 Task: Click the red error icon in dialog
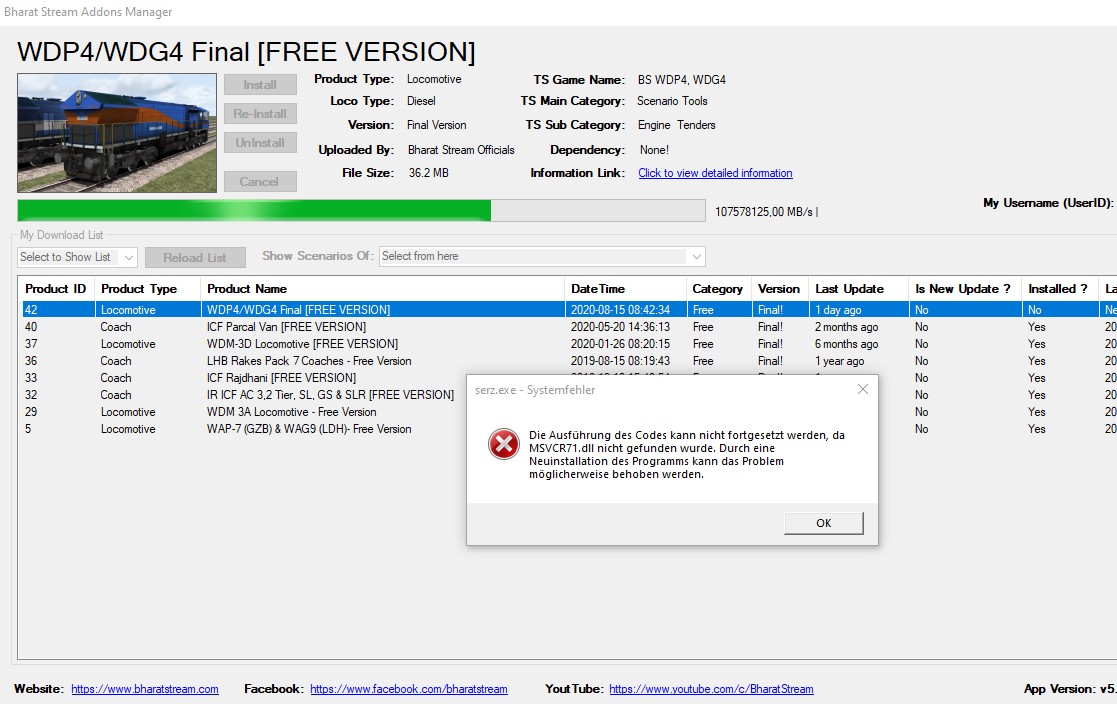504,445
